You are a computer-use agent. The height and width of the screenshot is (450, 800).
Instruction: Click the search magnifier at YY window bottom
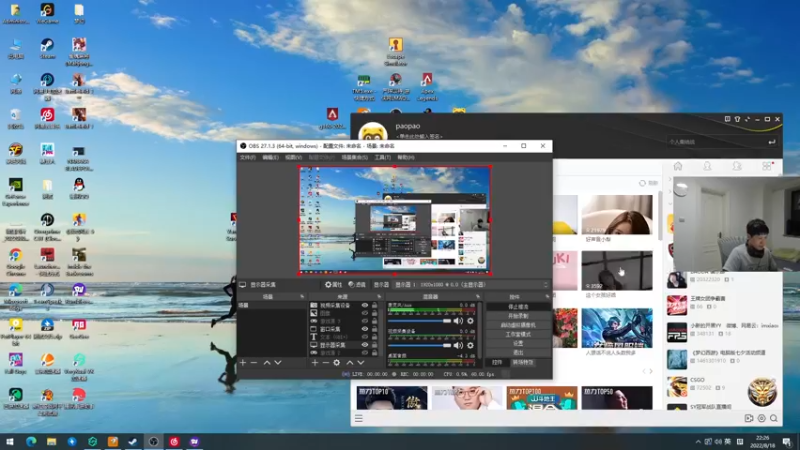coord(774,418)
